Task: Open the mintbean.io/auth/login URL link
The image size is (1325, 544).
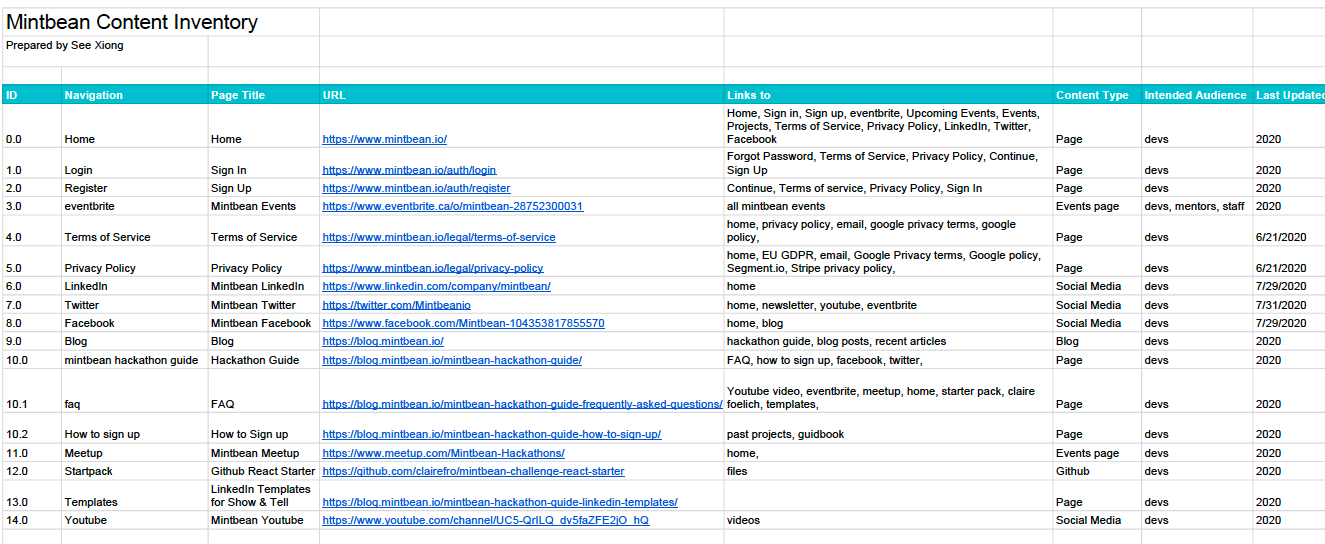Action: pyautogui.click(x=409, y=171)
